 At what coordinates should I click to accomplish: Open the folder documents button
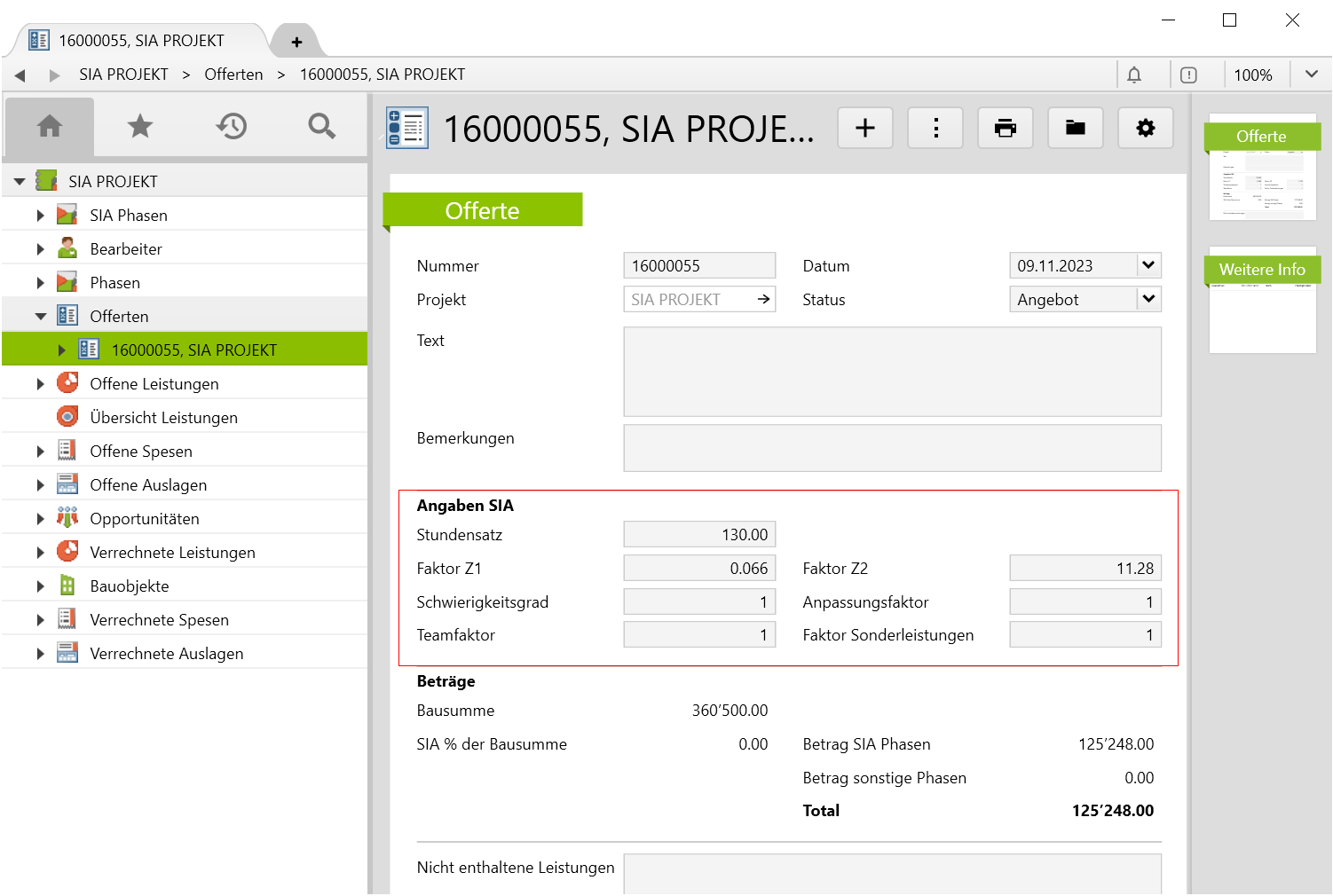(1076, 129)
